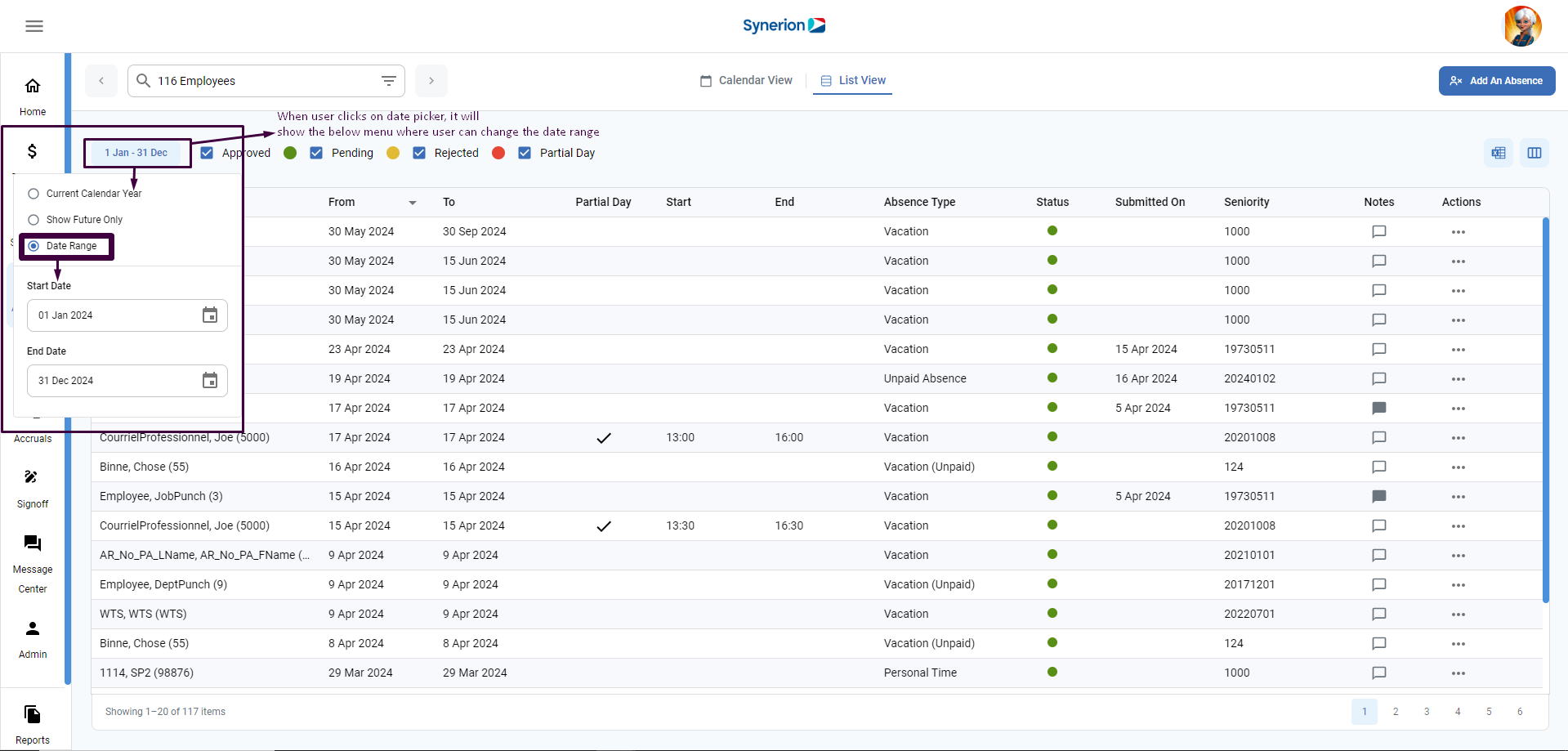Image resolution: width=1568 pixels, height=751 pixels.
Task: Open End Date calendar picker icon
Action: [210, 381]
